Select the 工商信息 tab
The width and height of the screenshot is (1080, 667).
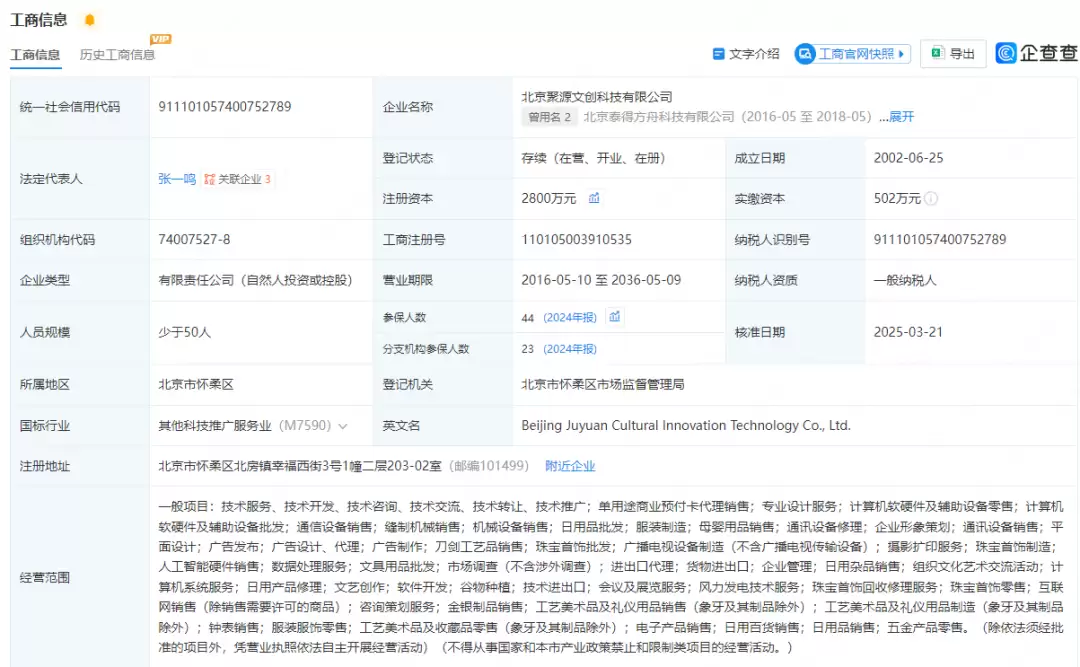tap(35, 55)
